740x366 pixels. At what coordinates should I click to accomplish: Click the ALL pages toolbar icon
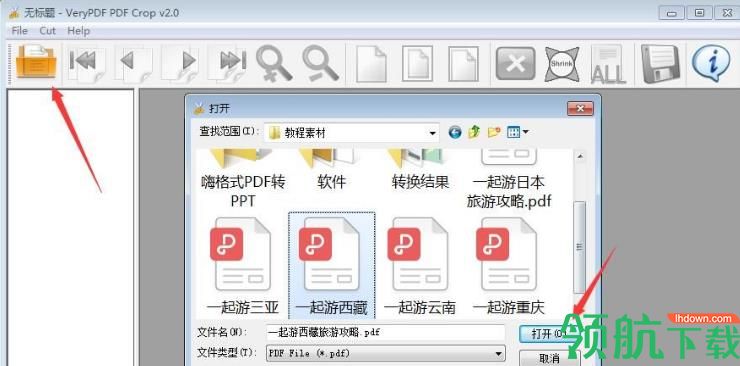pos(608,64)
